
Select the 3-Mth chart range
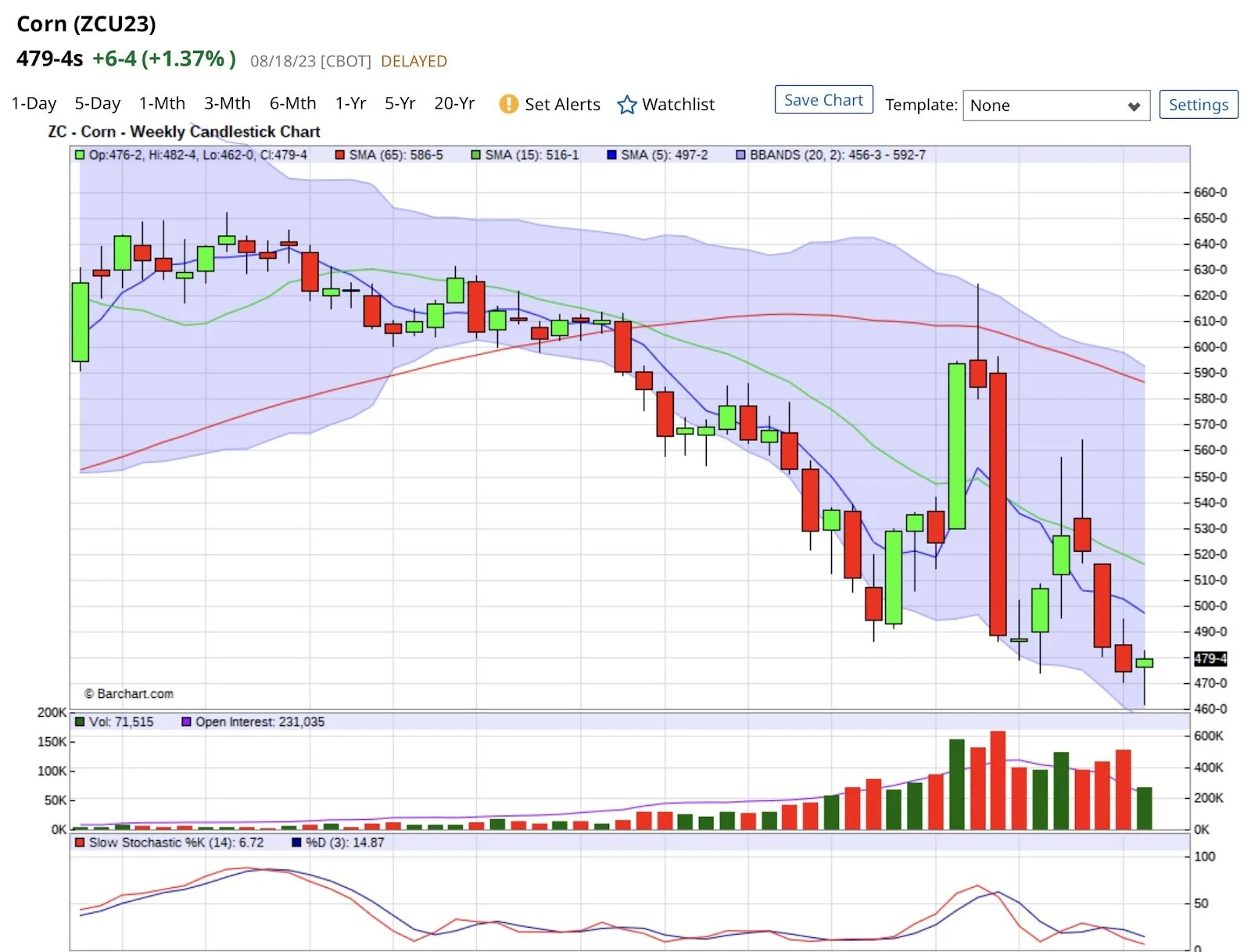228,104
